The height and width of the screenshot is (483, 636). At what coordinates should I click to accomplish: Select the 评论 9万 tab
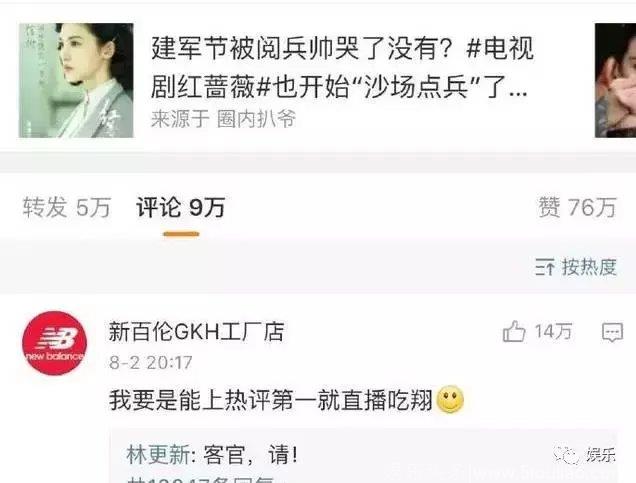pyautogui.click(x=181, y=207)
